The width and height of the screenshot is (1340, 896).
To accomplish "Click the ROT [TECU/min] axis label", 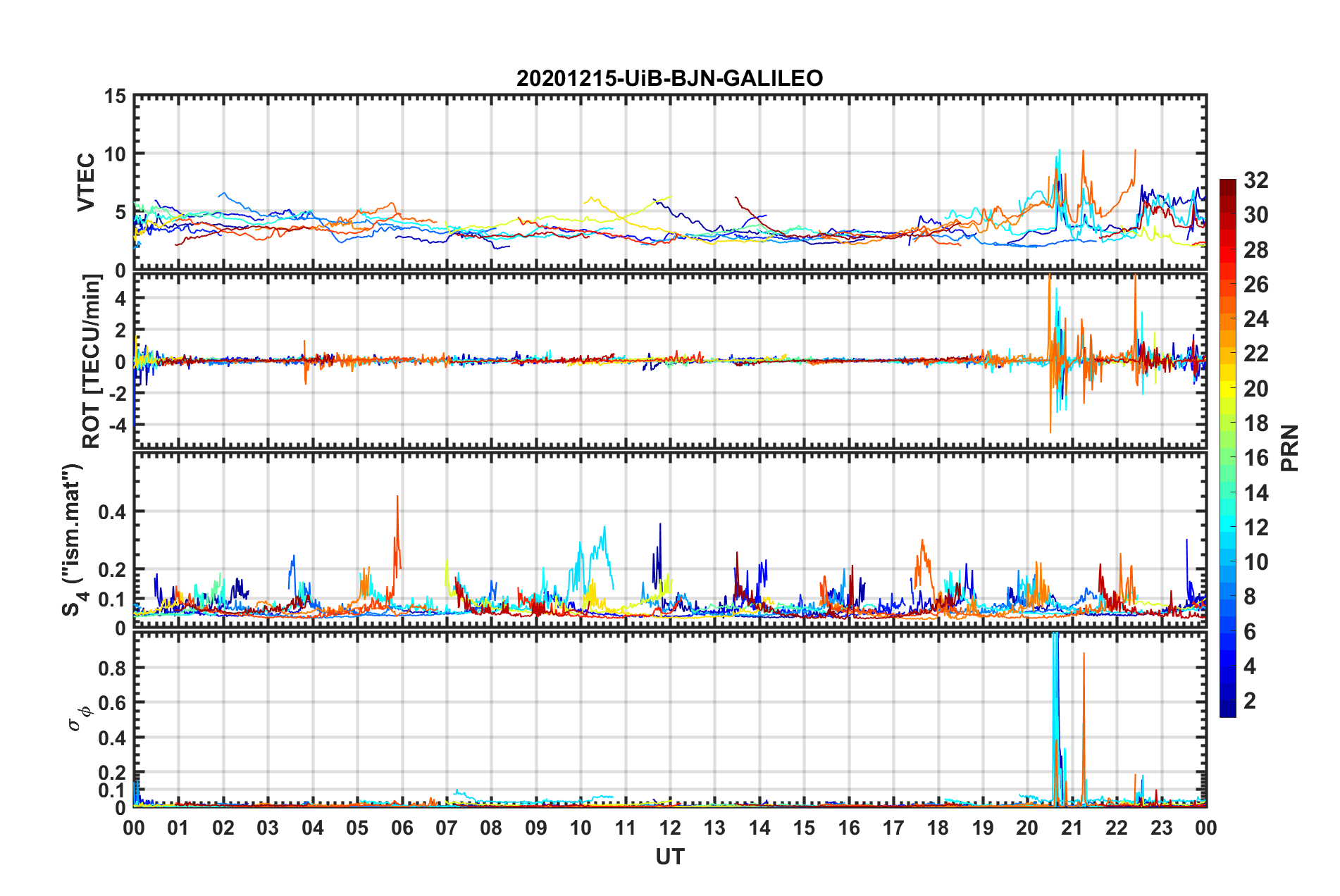I will pyautogui.click(x=92, y=361).
